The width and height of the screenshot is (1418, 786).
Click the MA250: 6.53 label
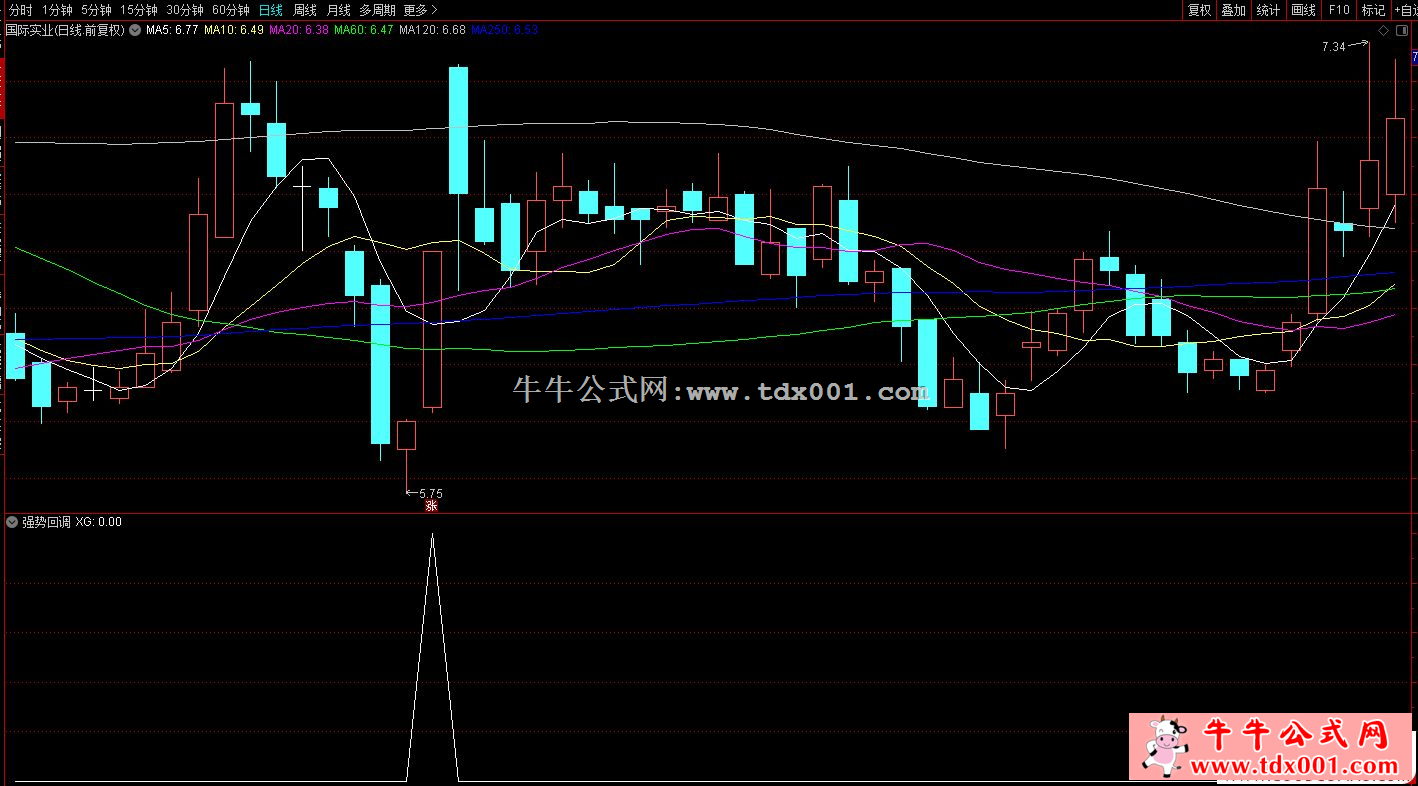(x=504, y=30)
